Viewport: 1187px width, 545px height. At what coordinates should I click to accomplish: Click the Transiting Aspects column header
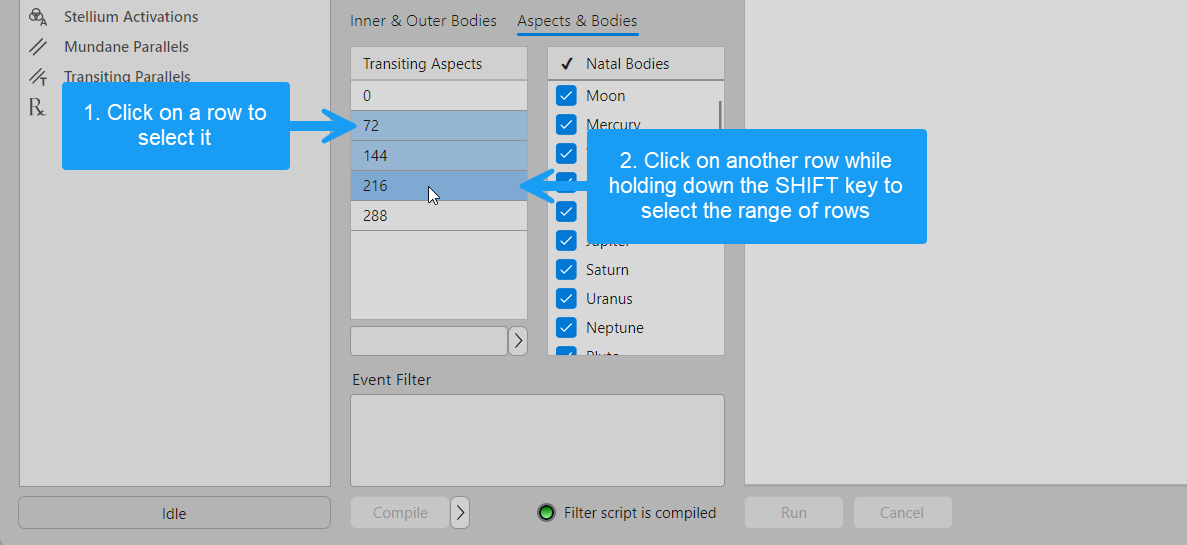coord(439,64)
